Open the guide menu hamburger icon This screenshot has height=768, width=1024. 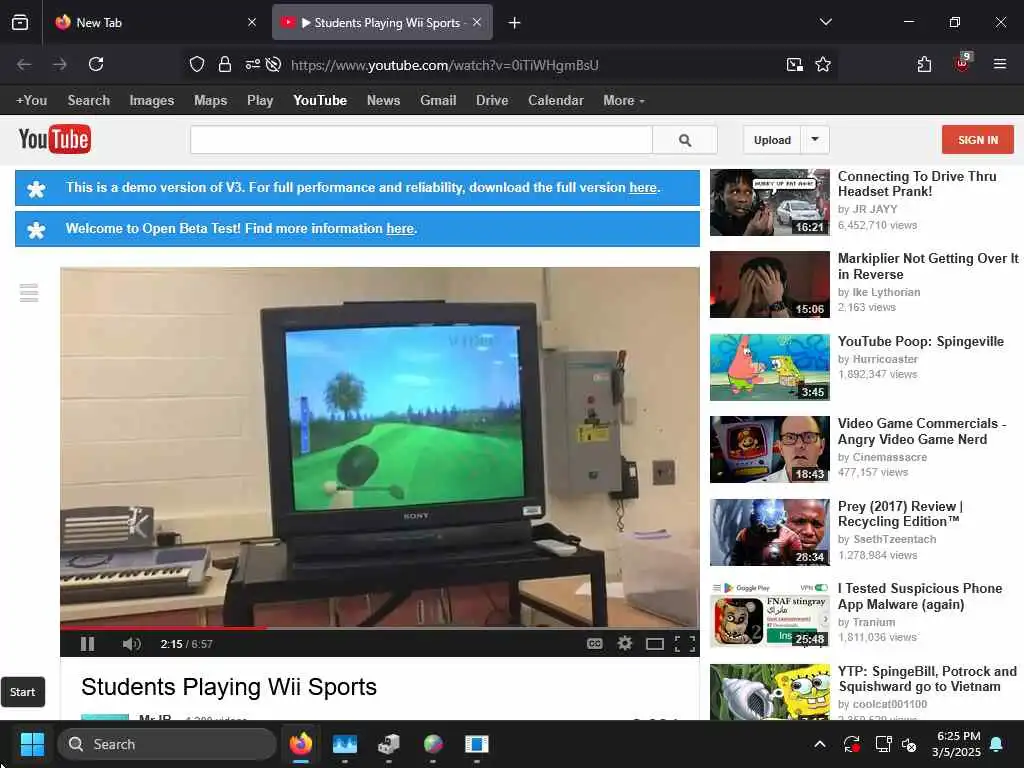(29, 293)
